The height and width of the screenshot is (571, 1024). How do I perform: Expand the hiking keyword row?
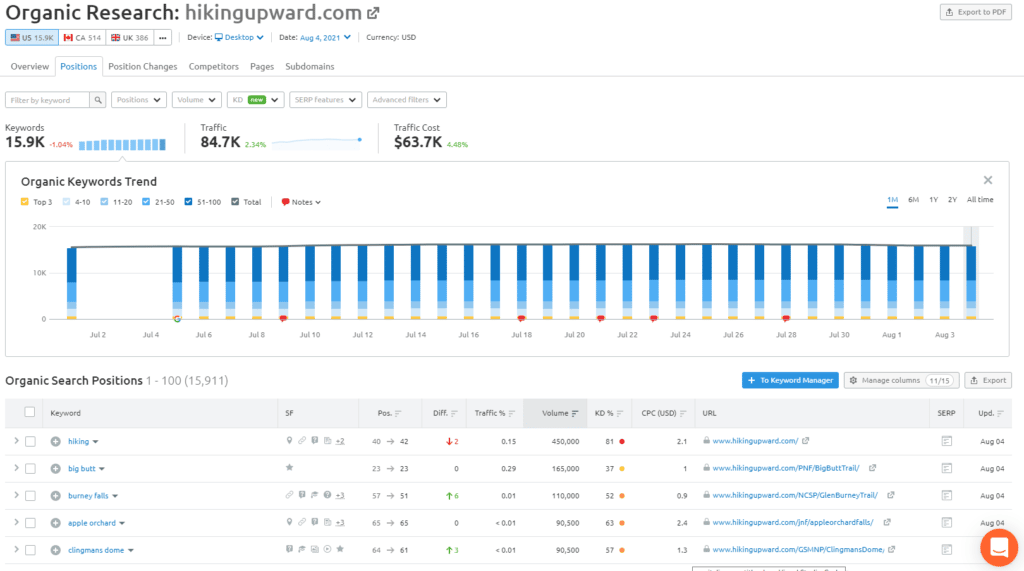16,442
